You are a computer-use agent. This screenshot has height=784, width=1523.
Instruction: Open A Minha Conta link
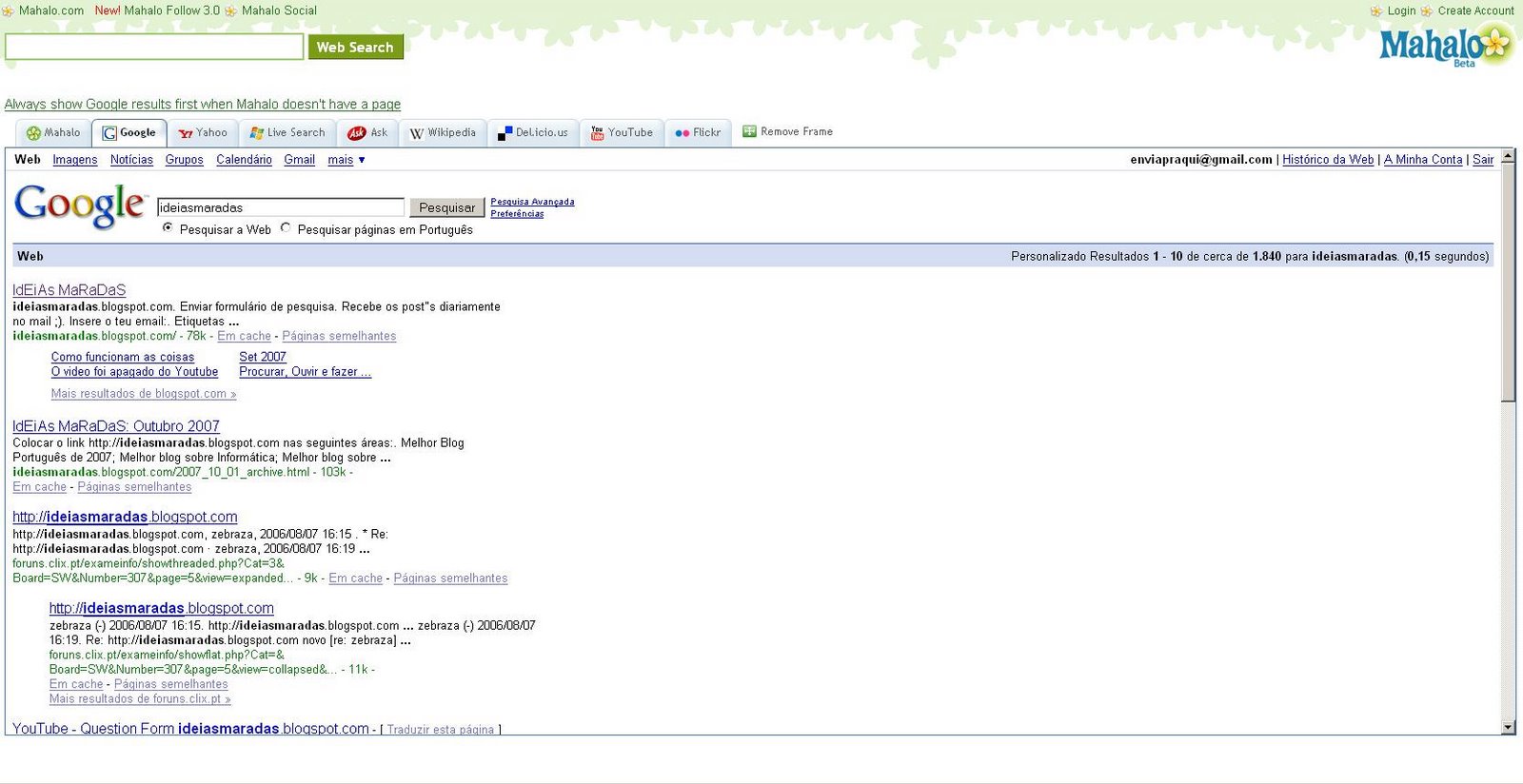(1423, 160)
